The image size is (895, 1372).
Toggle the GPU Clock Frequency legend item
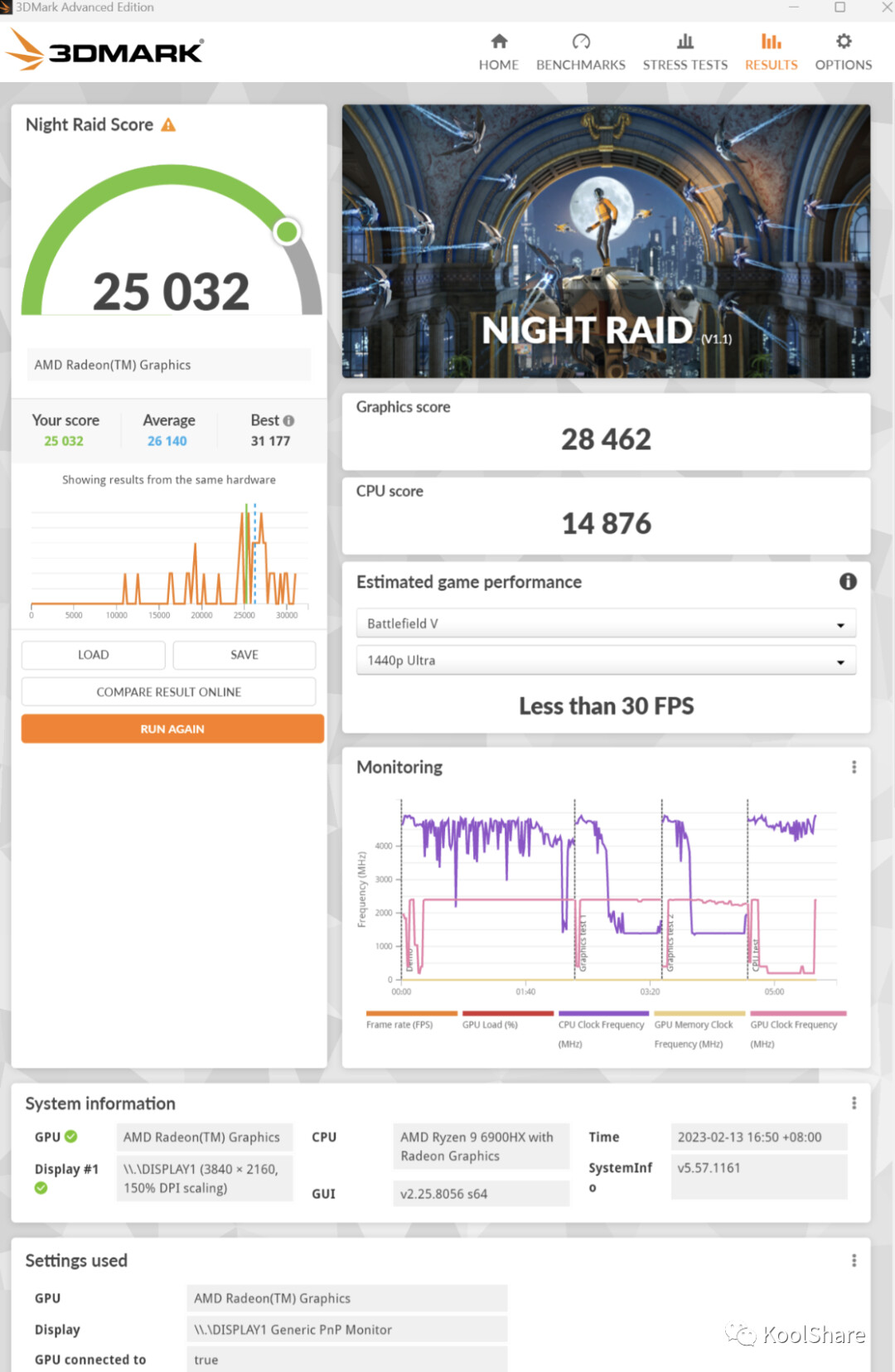coord(797,1030)
